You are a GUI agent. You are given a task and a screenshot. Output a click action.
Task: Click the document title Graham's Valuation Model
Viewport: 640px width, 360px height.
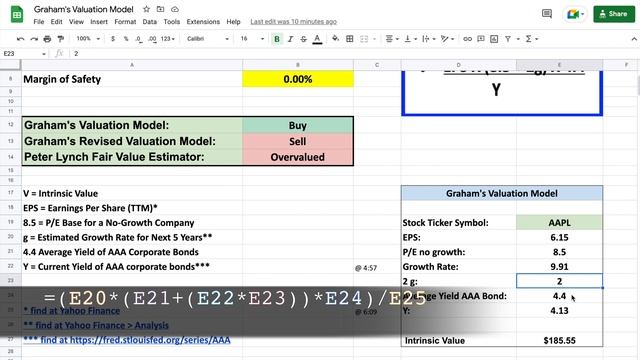tap(83, 9)
